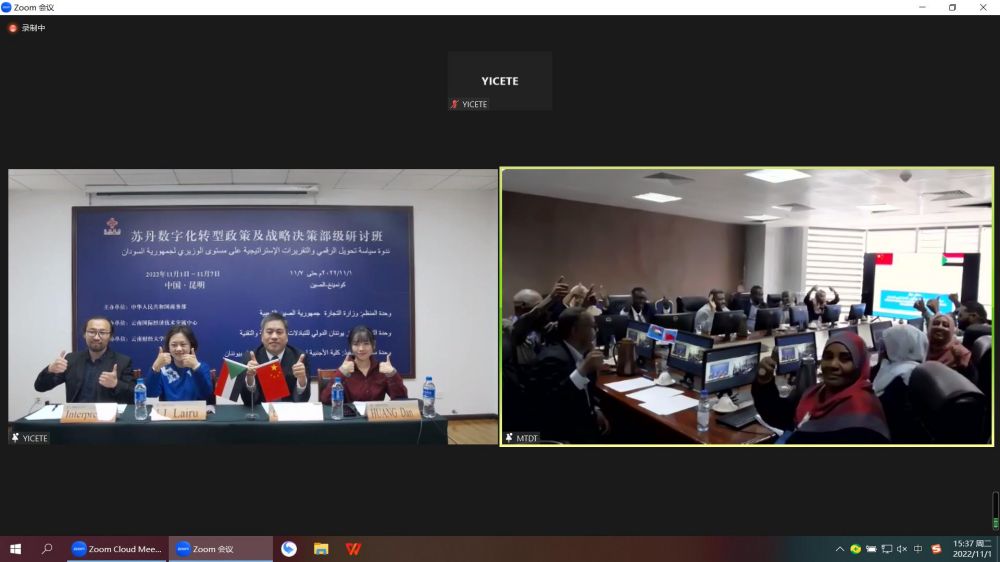Click the green circular tray icon

click(856, 549)
